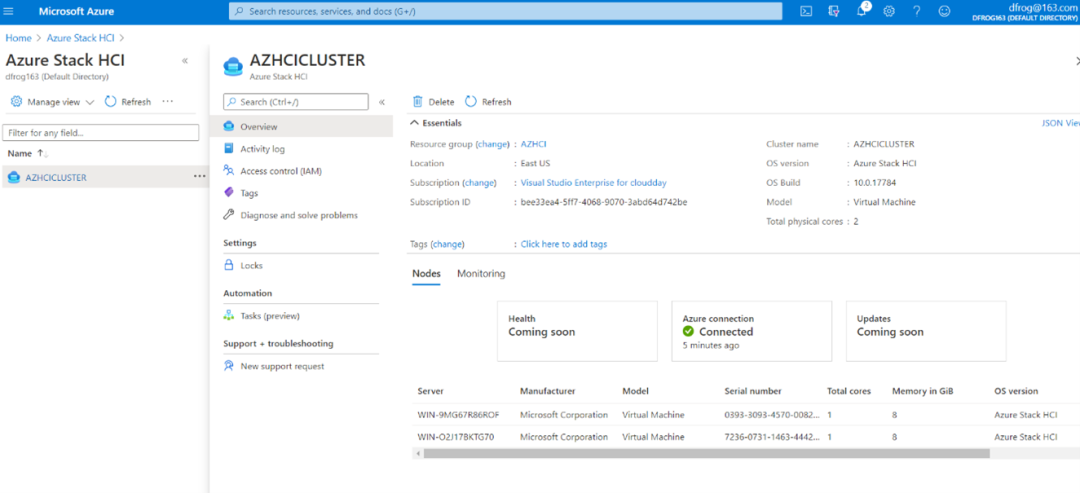Image resolution: width=1080 pixels, height=493 pixels.
Task: Sort the list by the Name column
Action: pyautogui.click(x=28, y=153)
